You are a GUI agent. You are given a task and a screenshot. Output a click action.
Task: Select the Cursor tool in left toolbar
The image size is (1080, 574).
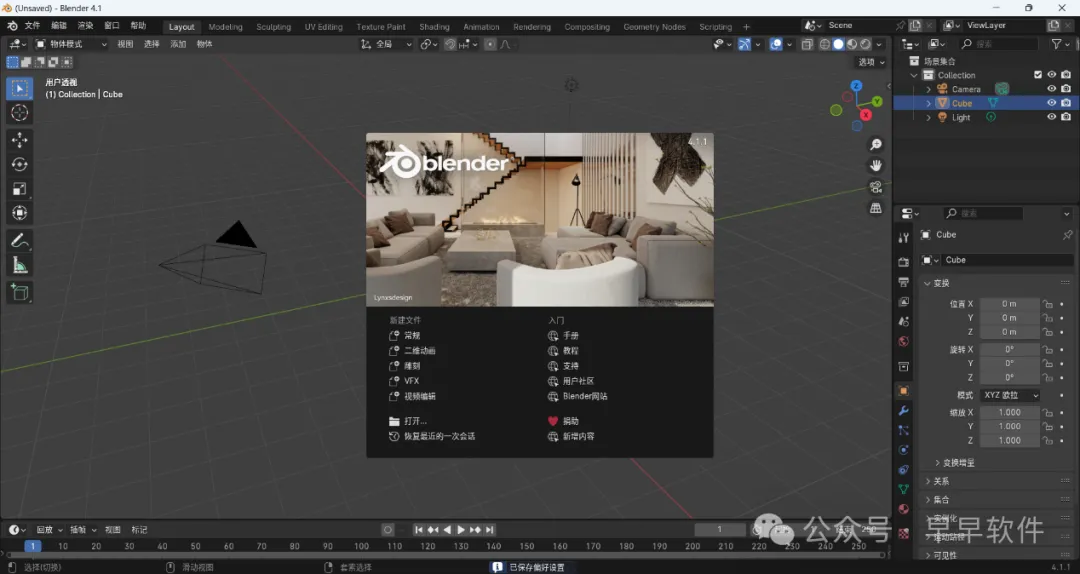click(x=19, y=113)
